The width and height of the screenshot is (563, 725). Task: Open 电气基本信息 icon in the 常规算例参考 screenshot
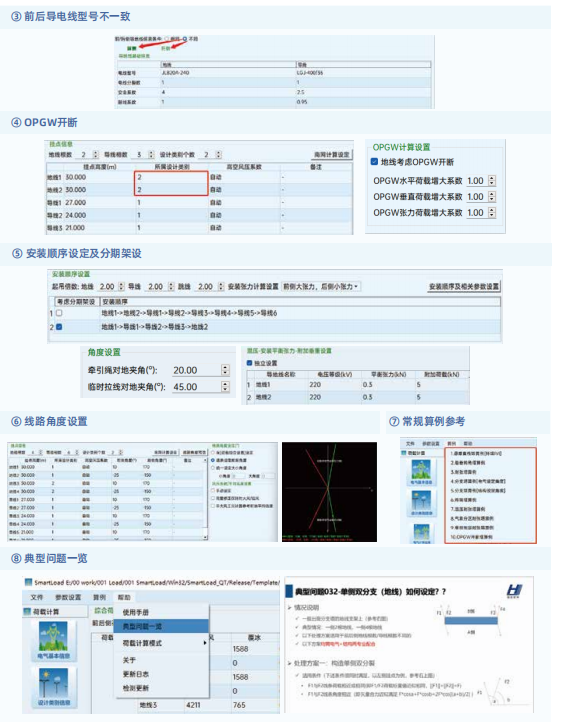coord(421,473)
